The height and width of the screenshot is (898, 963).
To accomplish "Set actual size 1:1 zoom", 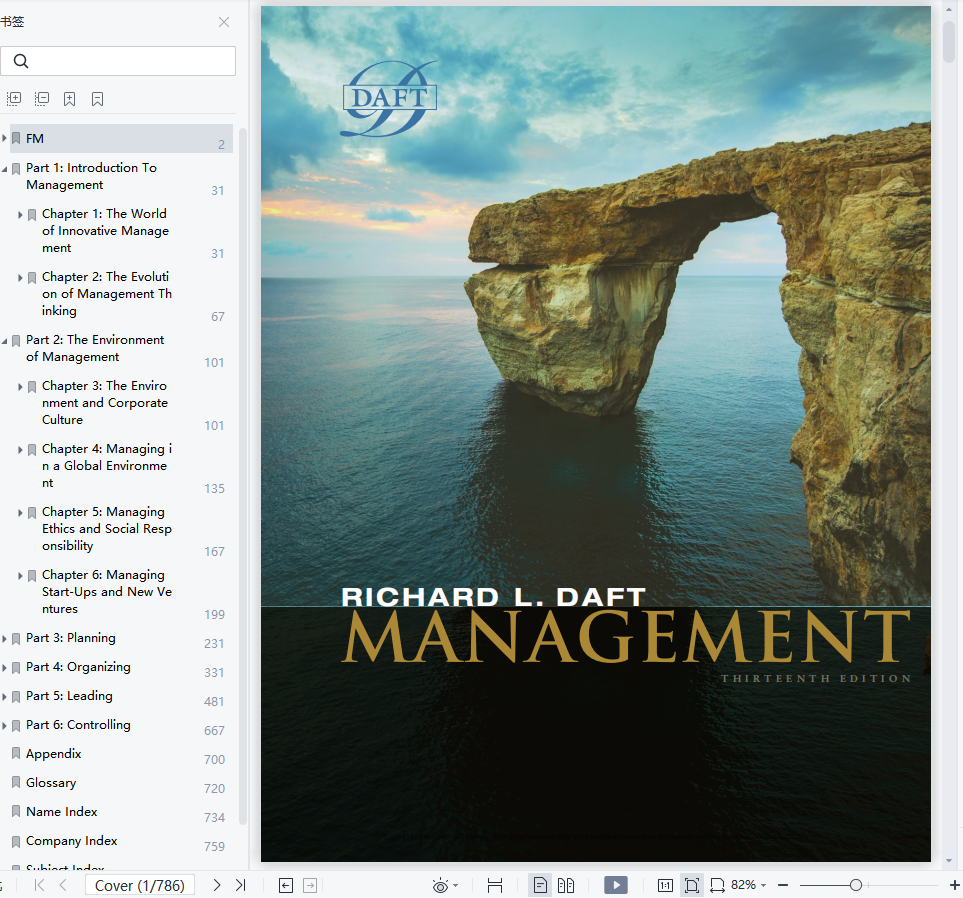I will 665,885.
